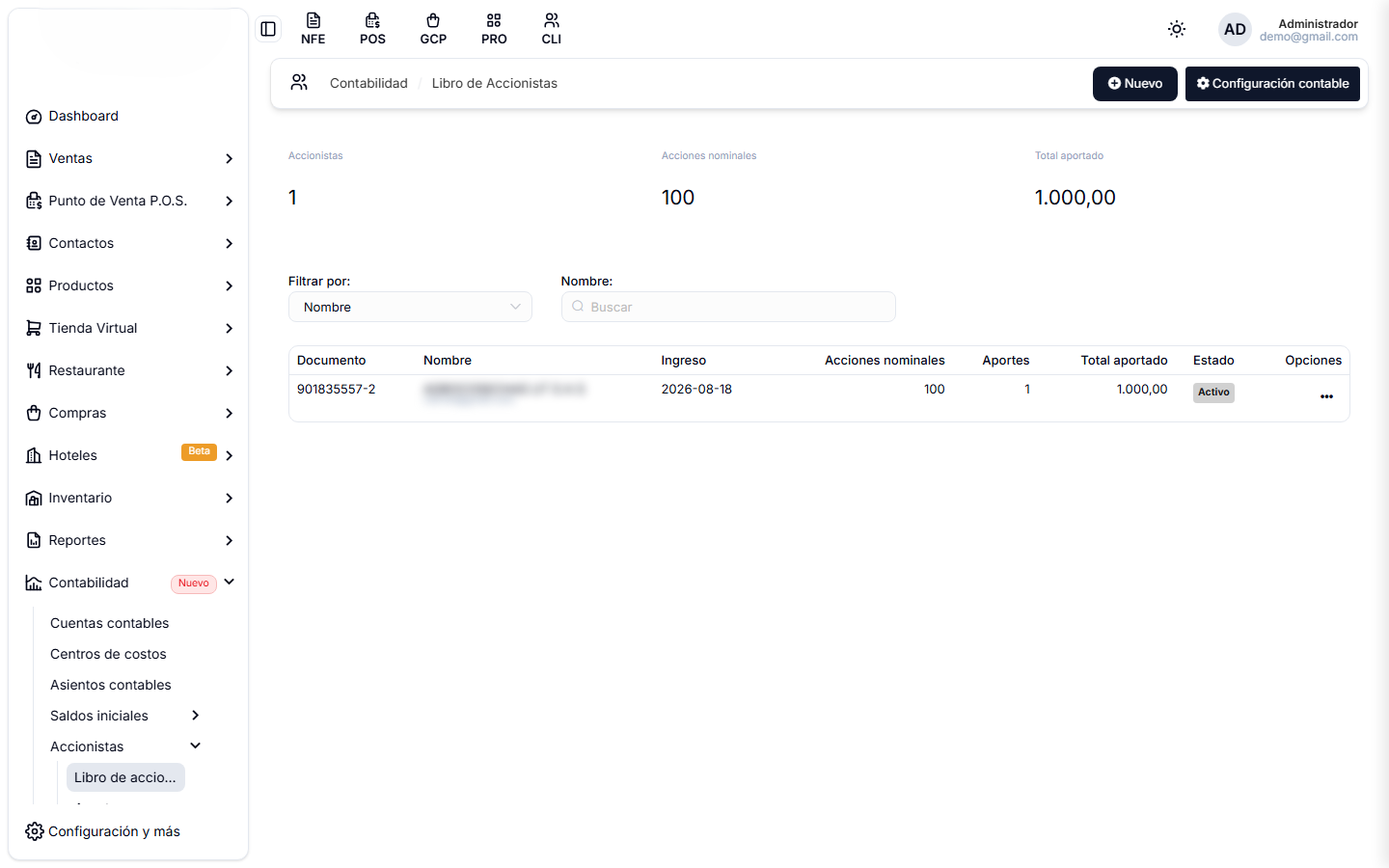Expand the Contactos chevron
Screen dimensions: 1389x868
coord(229,243)
